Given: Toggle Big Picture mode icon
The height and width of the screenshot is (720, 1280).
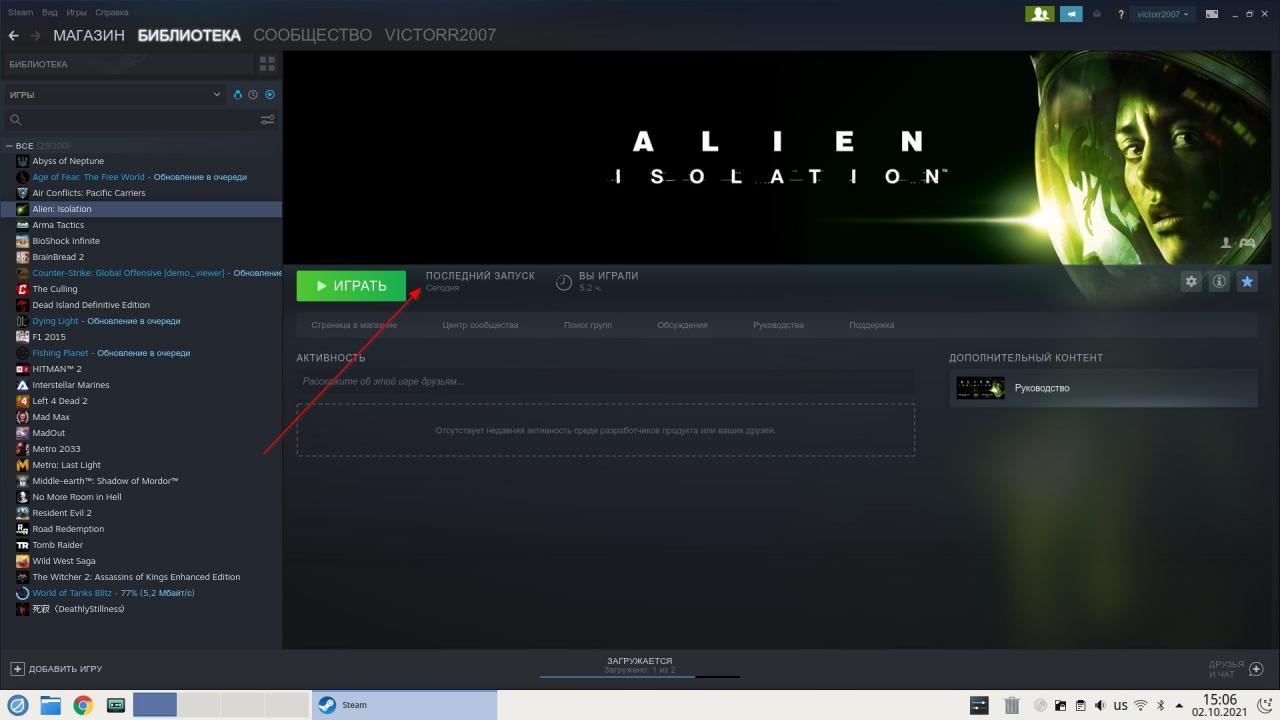Looking at the screenshot, I should (x=1212, y=14).
